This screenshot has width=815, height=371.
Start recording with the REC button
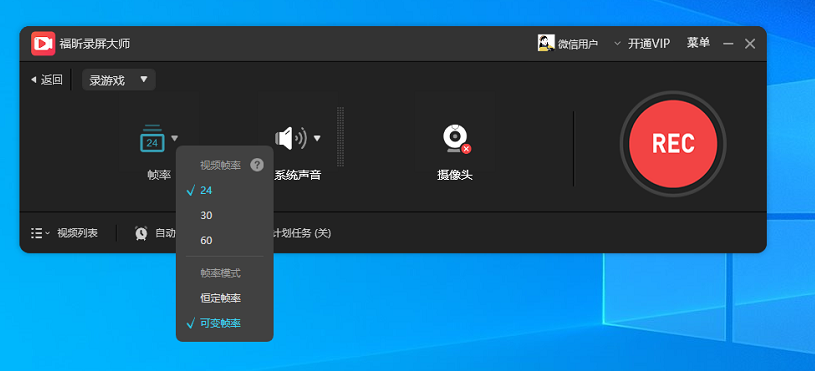[x=673, y=144]
